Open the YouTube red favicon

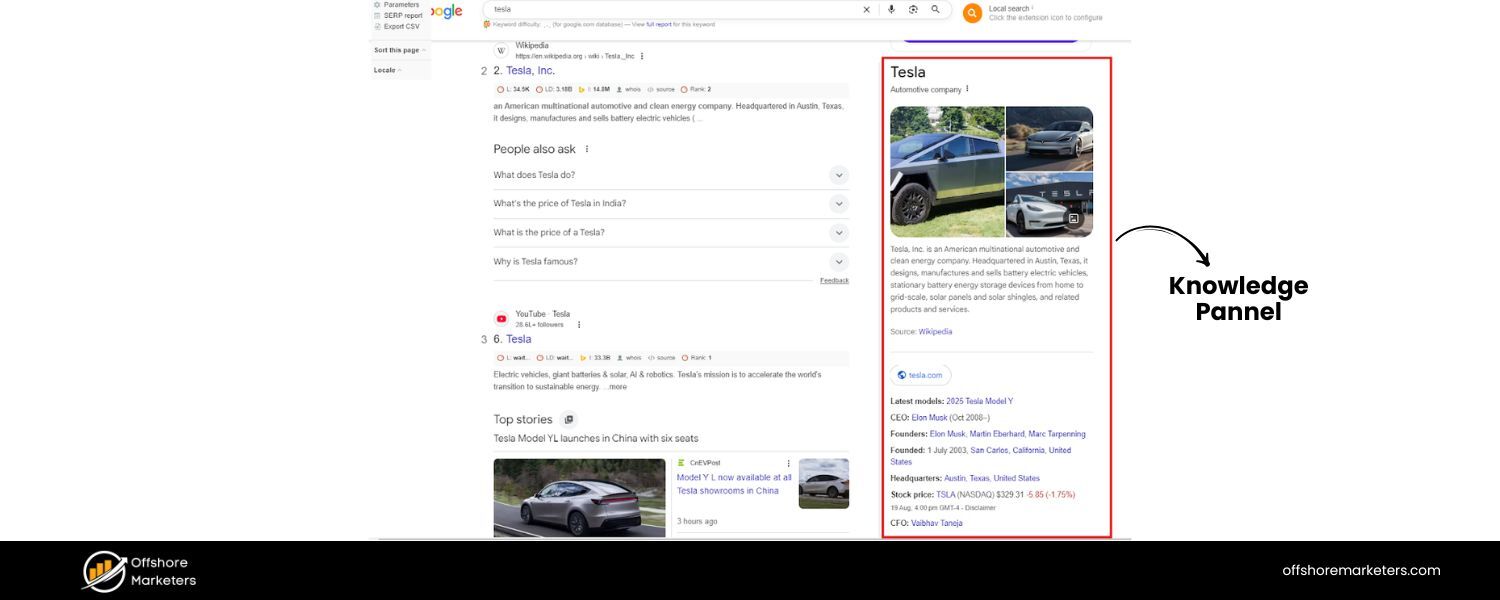[x=501, y=319]
